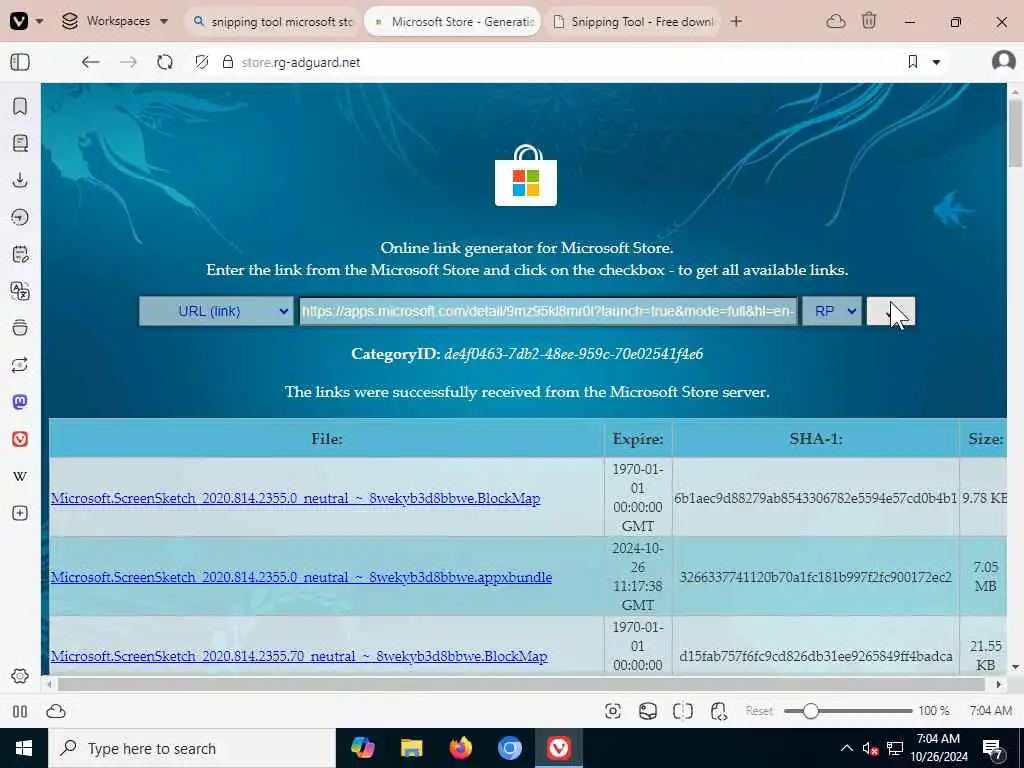
Task: Select the SHA-1 6b1aec9d88279ab85... cell
Action: 816,498
